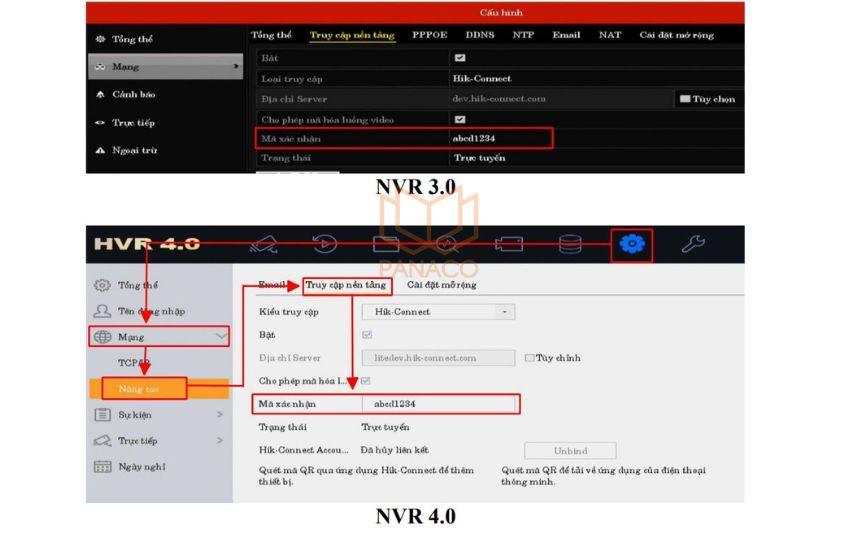Viewport: 850px width, 533px height.
Task: Click the litedev.hik-connect.com server address field
Action: click(x=438, y=358)
